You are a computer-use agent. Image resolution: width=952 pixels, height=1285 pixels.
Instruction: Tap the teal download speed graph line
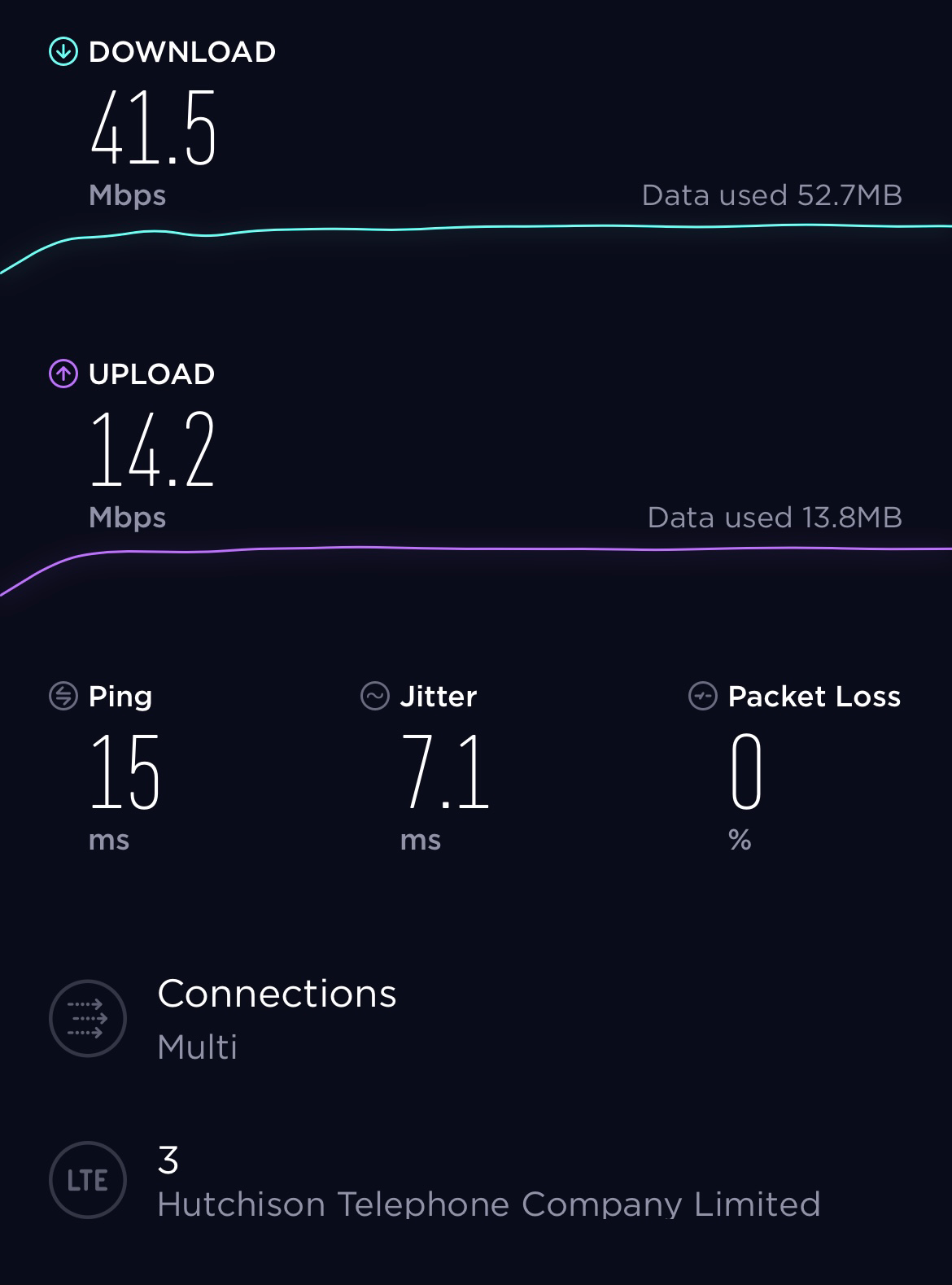488,227
